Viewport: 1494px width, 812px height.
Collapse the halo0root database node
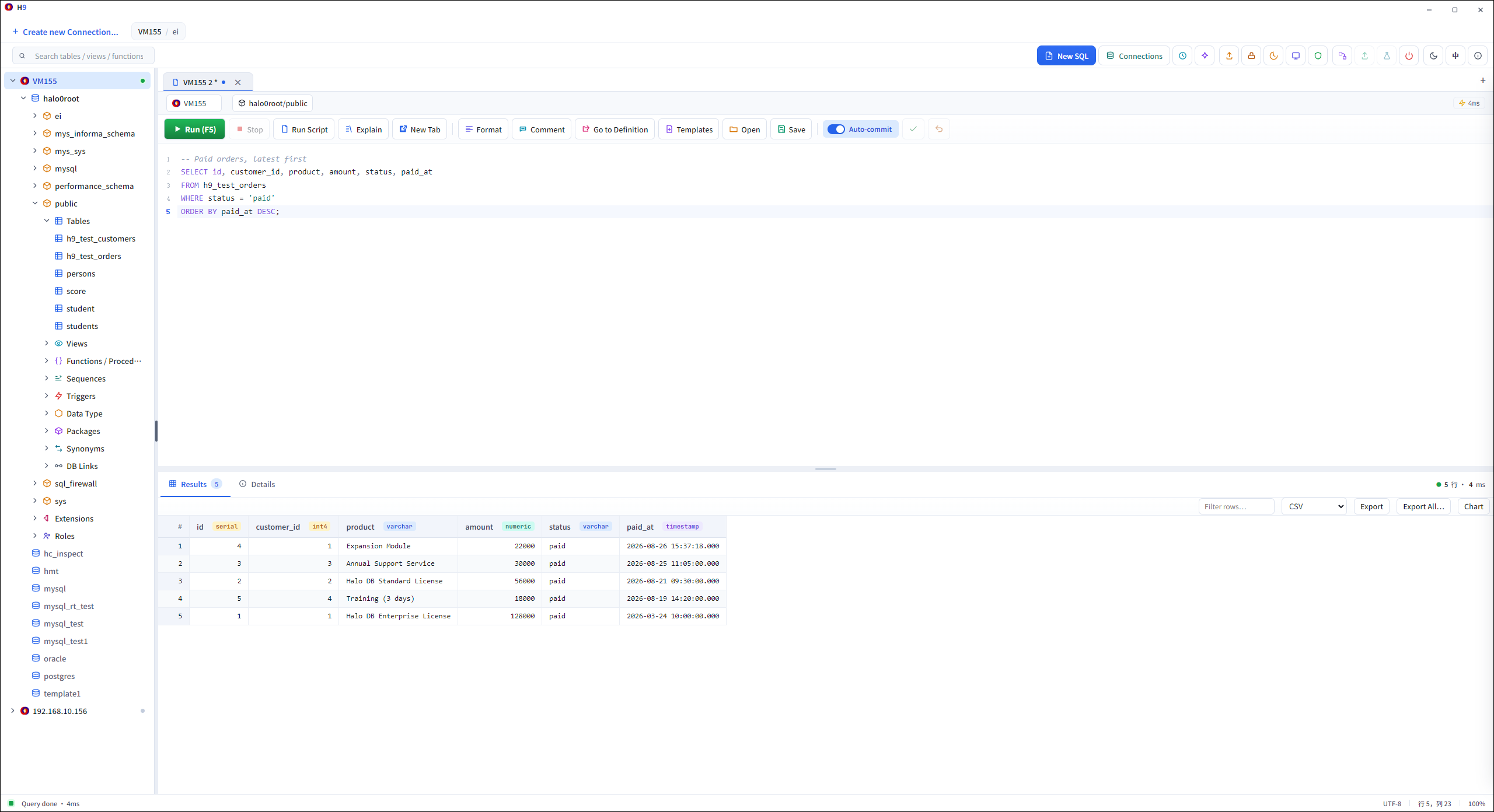point(23,99)
